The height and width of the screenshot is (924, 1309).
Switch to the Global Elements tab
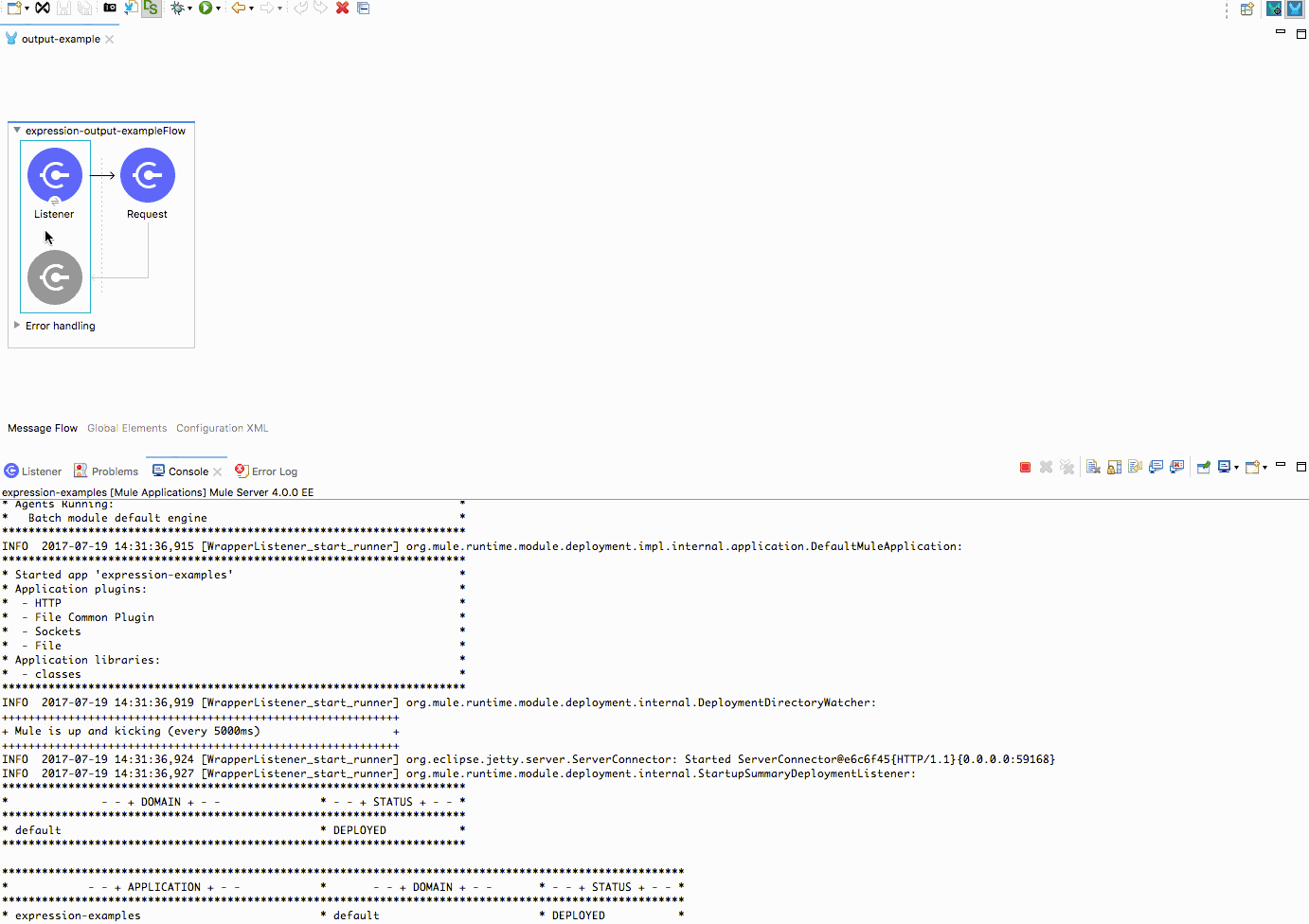(127, 428)
